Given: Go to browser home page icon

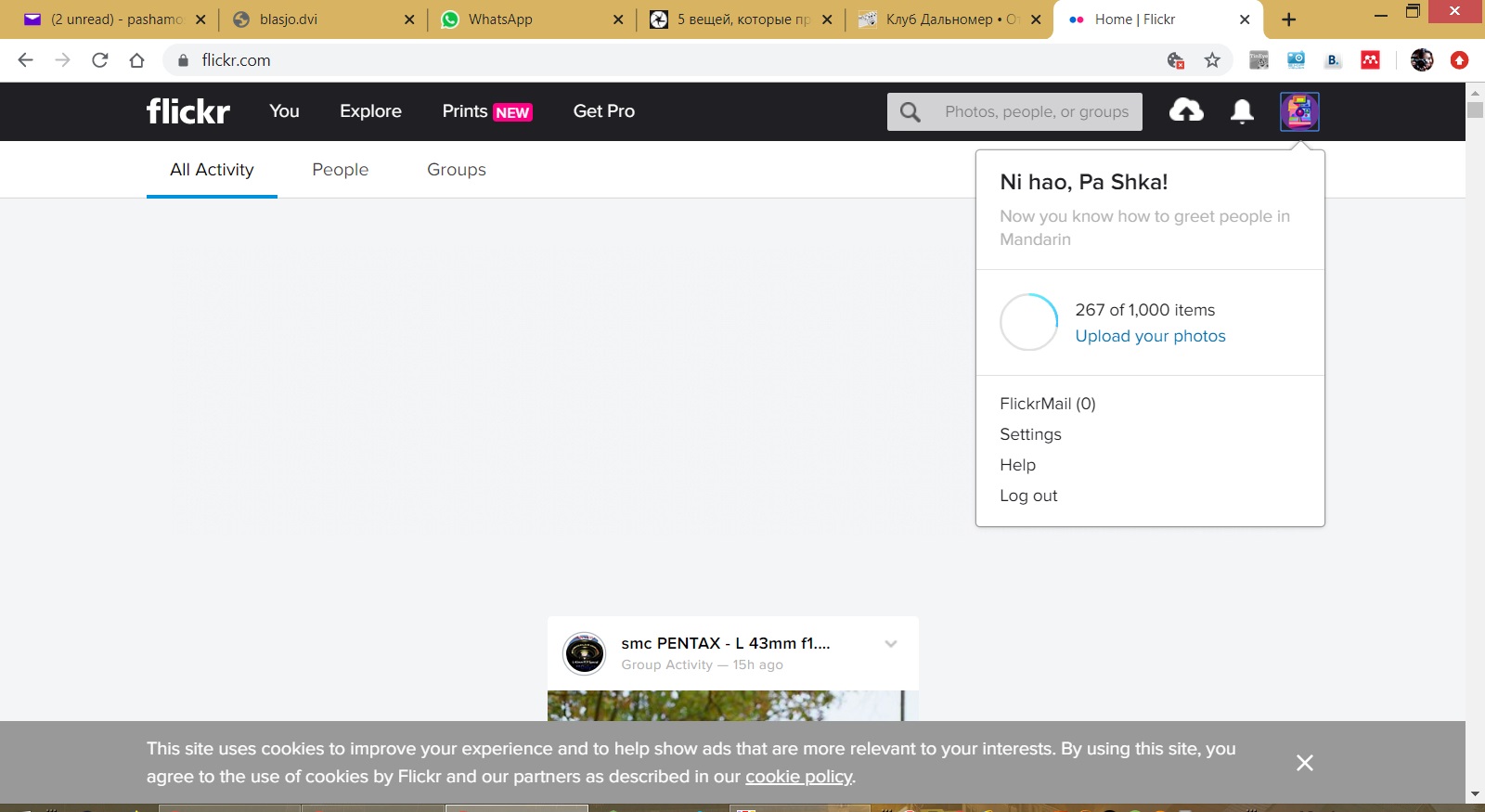Looking at the screenshot, I should tap(137, 60).
